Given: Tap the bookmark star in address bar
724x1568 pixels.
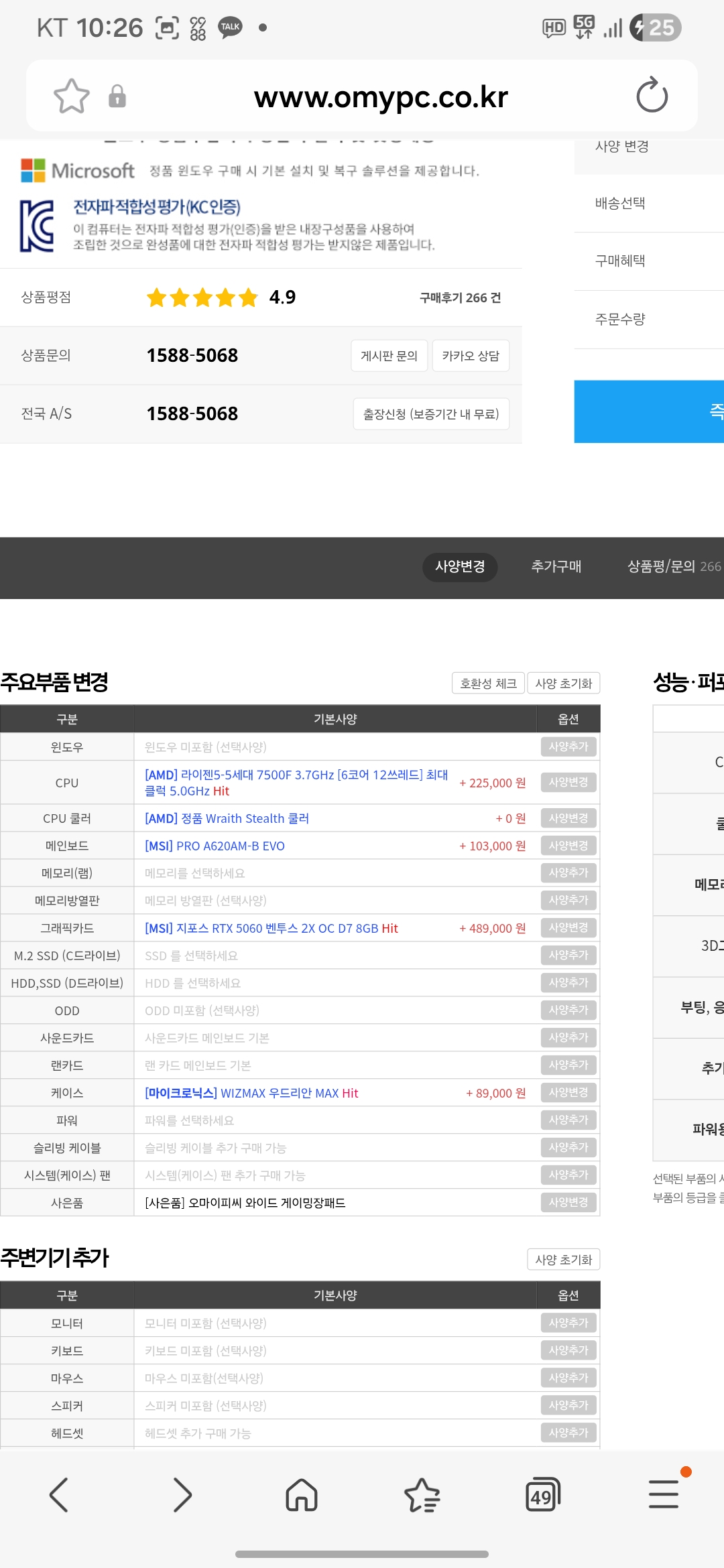Looking at the screenshot, I should pos(72,96).
